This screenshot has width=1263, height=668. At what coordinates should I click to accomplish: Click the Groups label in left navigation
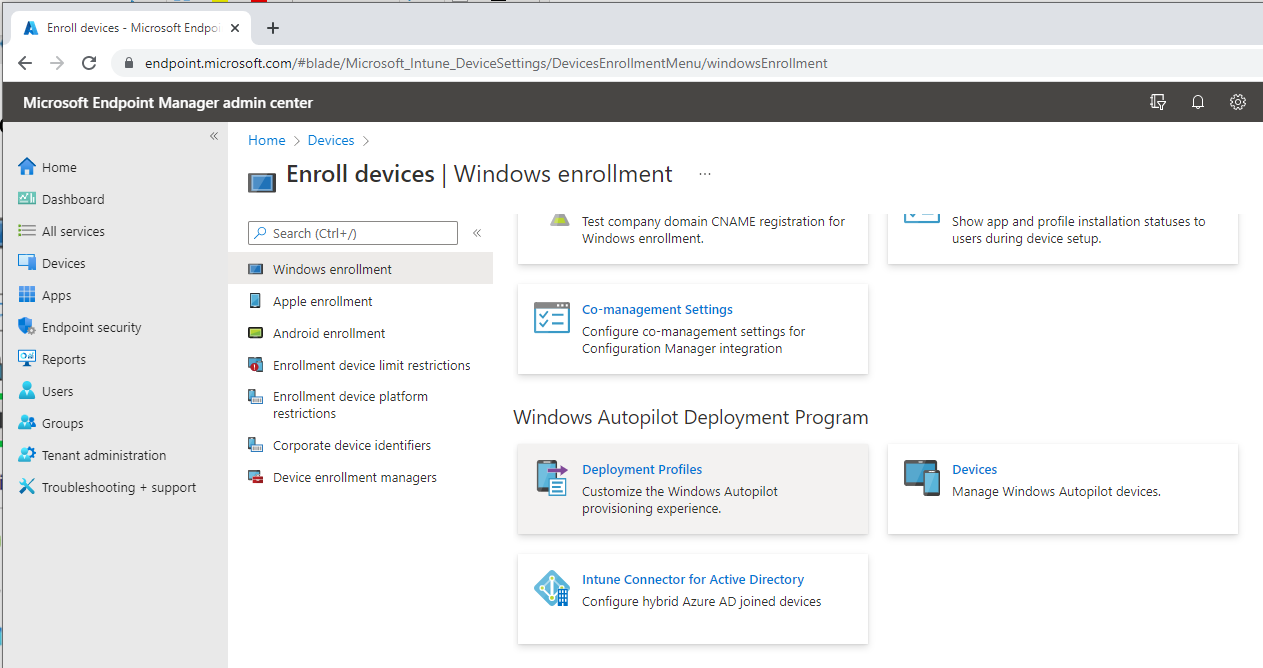tap(63, 423)
